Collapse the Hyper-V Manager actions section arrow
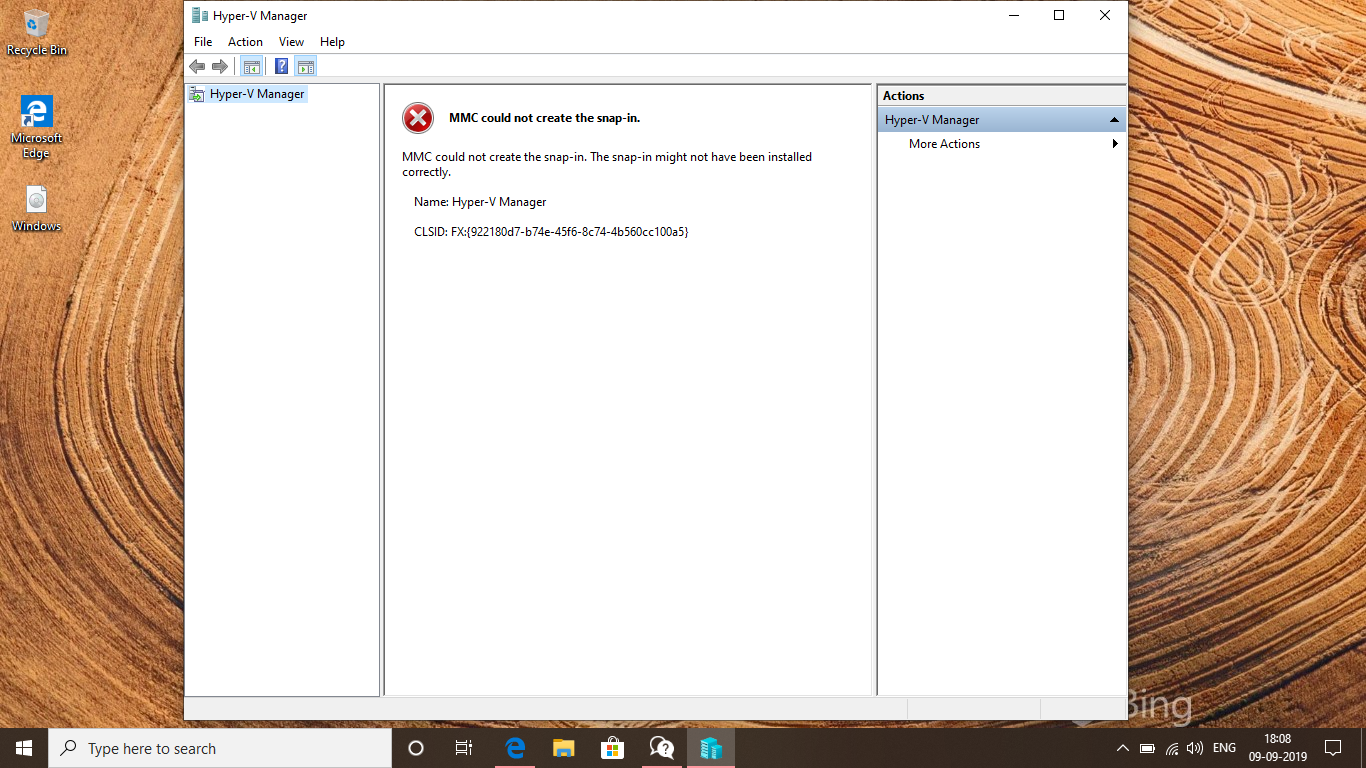This screenshot has height=768, width=1366. coord(1114,120)
